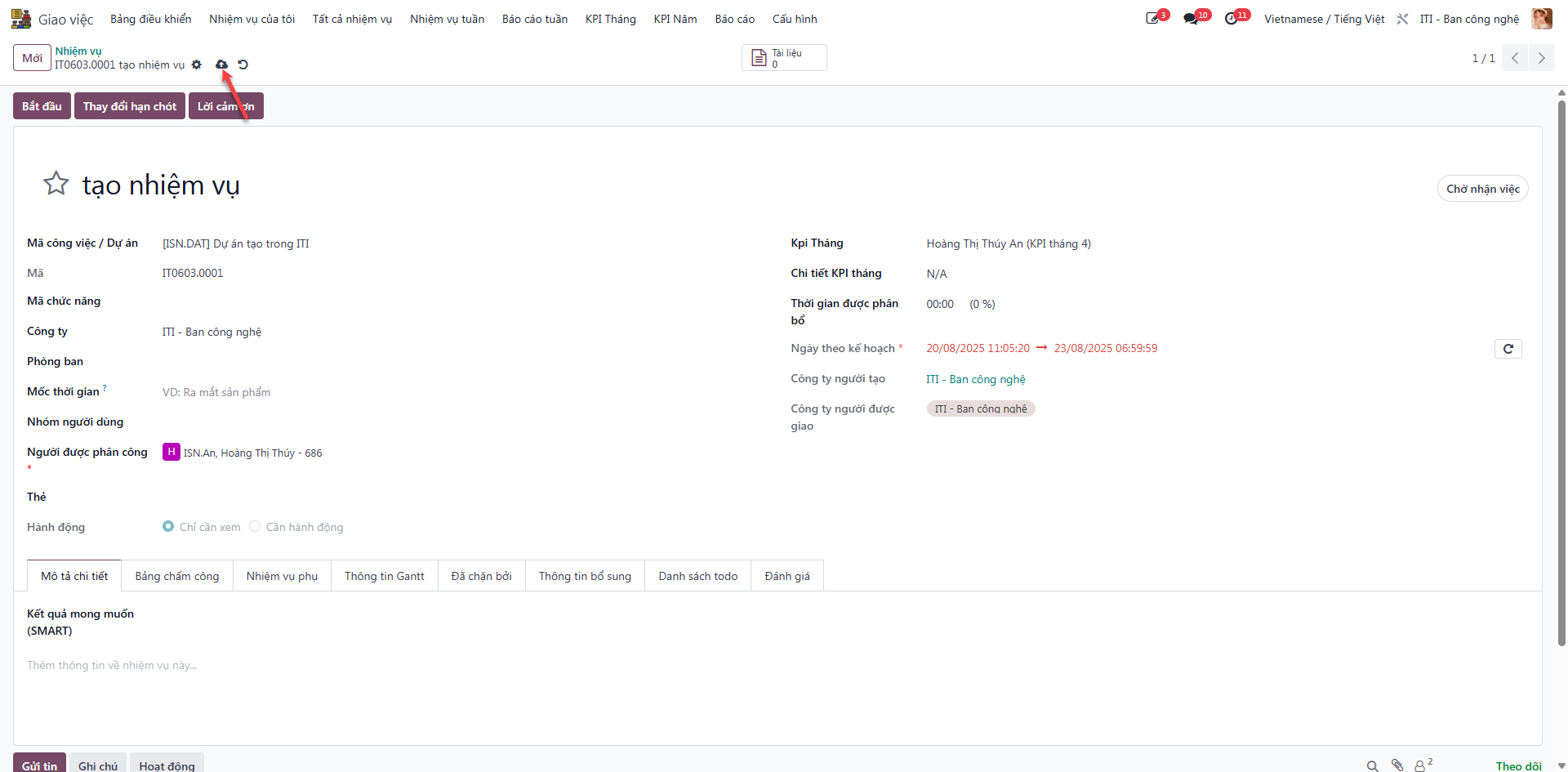Select the Cần hành động radio option
1568x772 pixels.
click(255, 527)
